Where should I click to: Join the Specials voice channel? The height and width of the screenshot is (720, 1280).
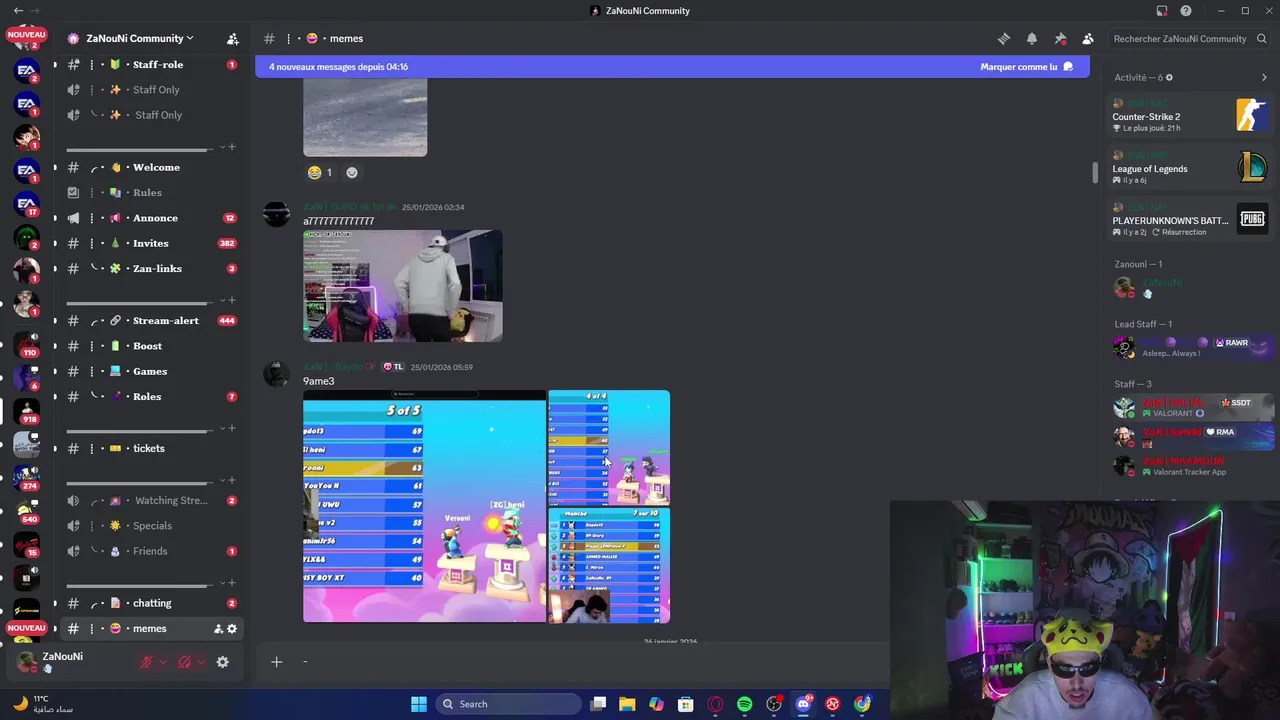coord(152,526)
